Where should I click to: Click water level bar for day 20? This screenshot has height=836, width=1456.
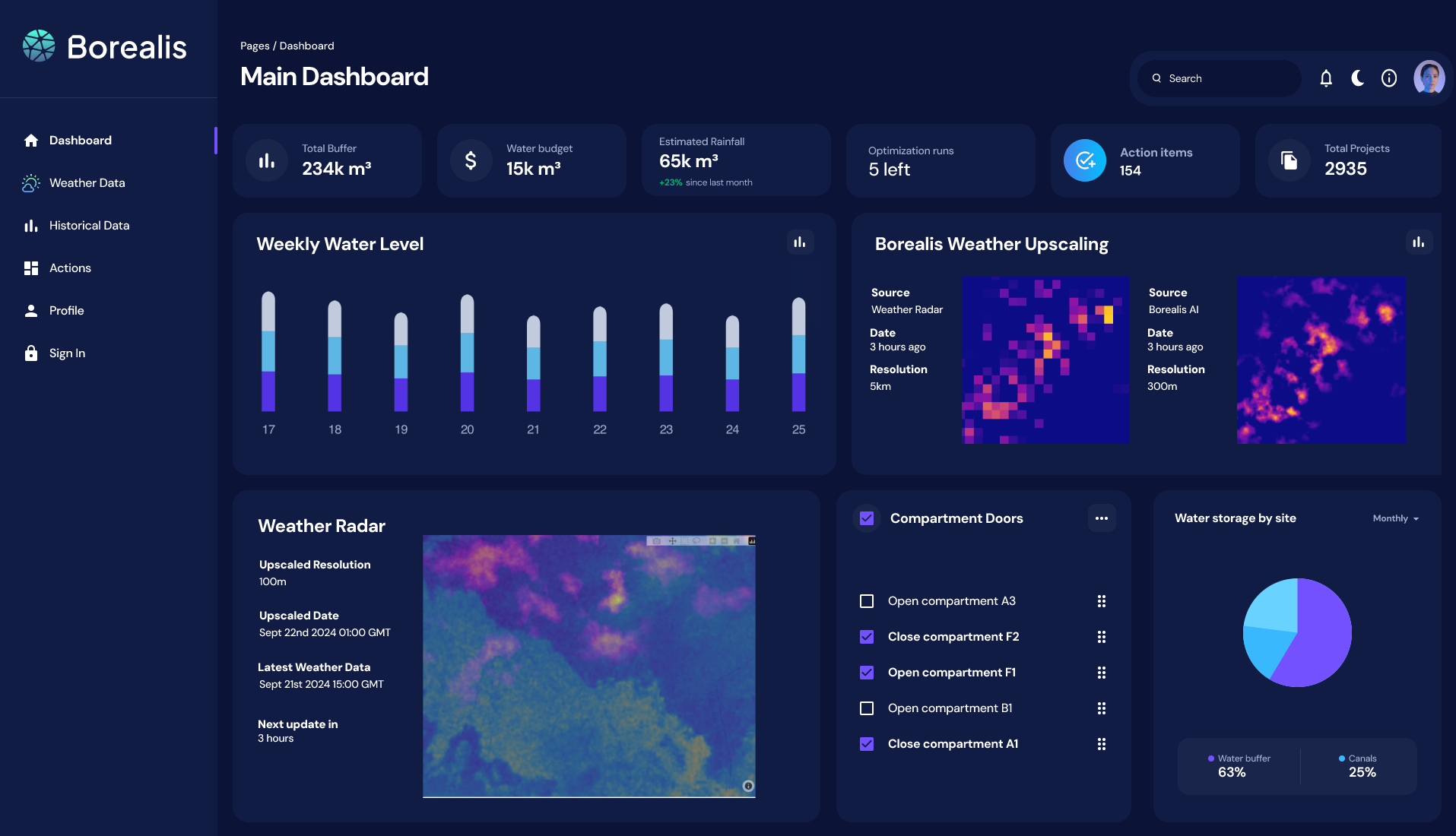(468, 353)
